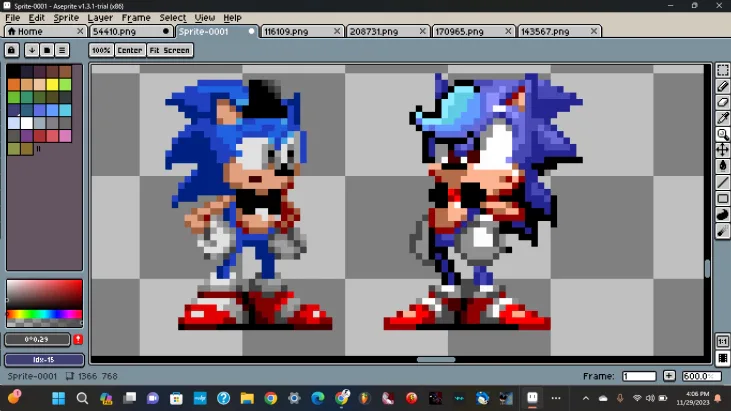Close the 208731.png tab
The width and height of the screenshot is (731, 411).
(422, 31)
